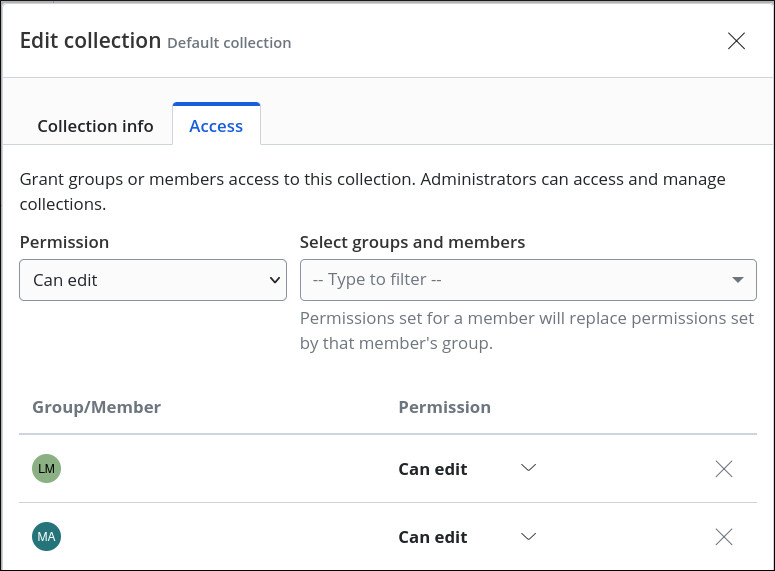The width and height of the screenshot is (775, 571).
Task: Click the Select groups and members label
Action: tap(412, 242)
